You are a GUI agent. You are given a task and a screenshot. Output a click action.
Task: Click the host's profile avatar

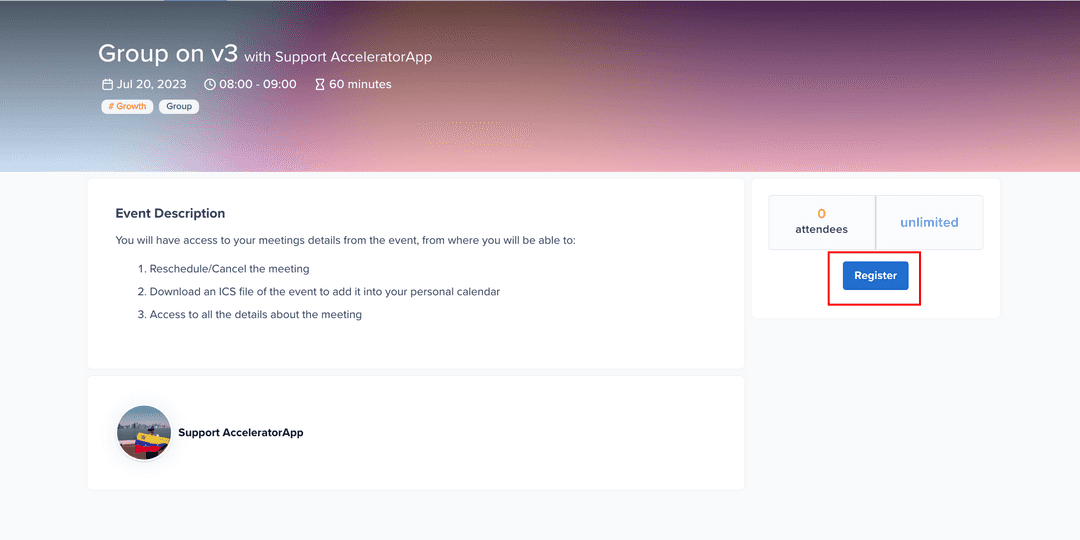(144, 433)
